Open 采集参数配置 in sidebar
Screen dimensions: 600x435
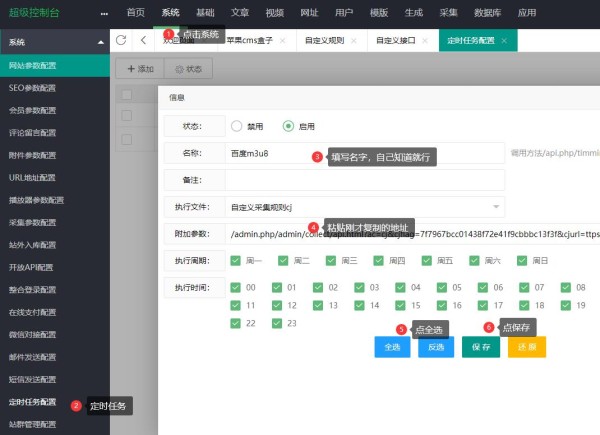click(55, 222)
